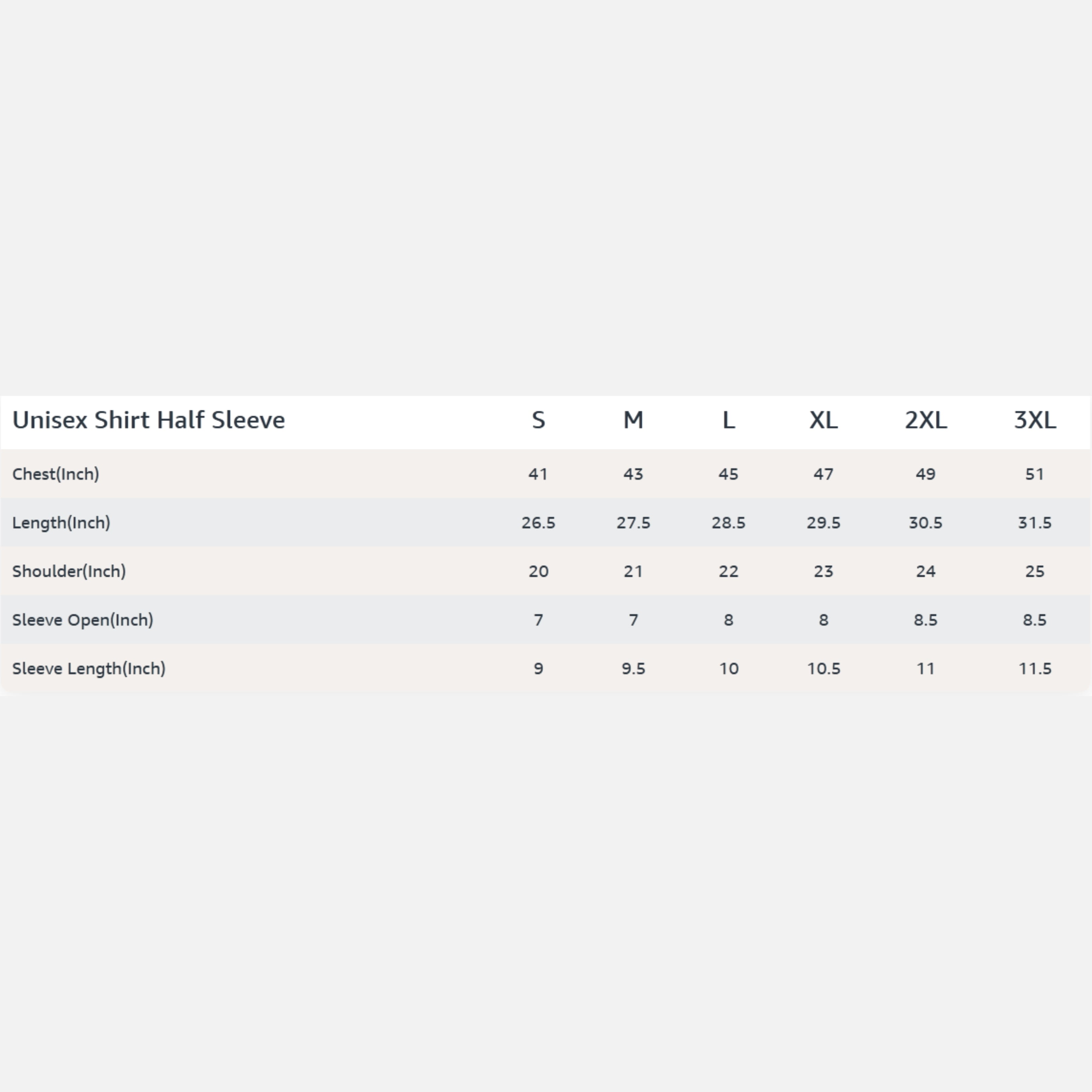The height and width of the screenshot is (1092, 1092).
Task: Select chest value 51 for size 3XL
Action: click(x=1035, y=474)
